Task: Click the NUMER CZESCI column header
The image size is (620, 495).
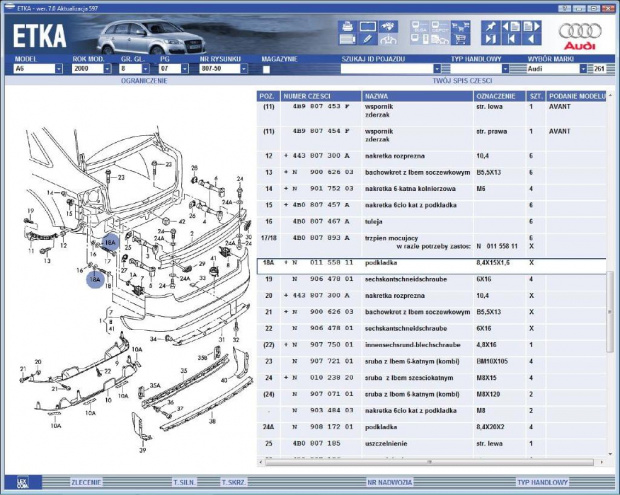Action: point(321,96)
